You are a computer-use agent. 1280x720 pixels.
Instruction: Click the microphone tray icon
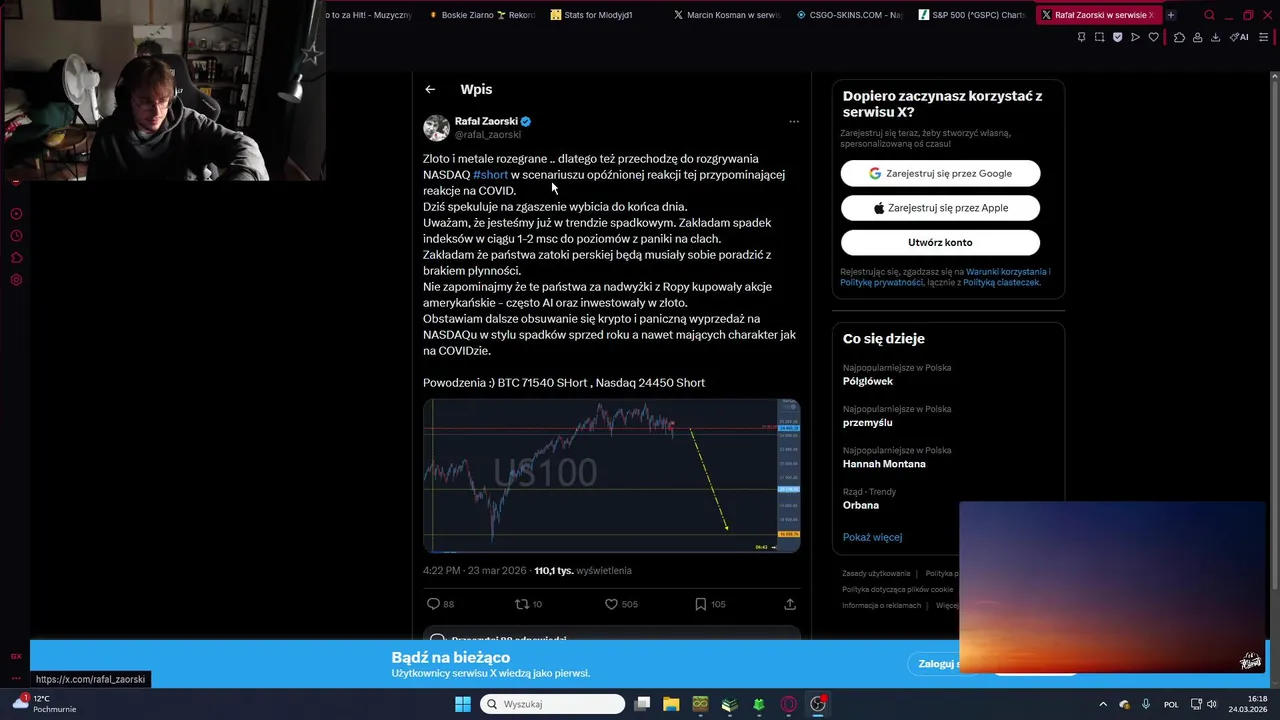tap(1146, 704)
